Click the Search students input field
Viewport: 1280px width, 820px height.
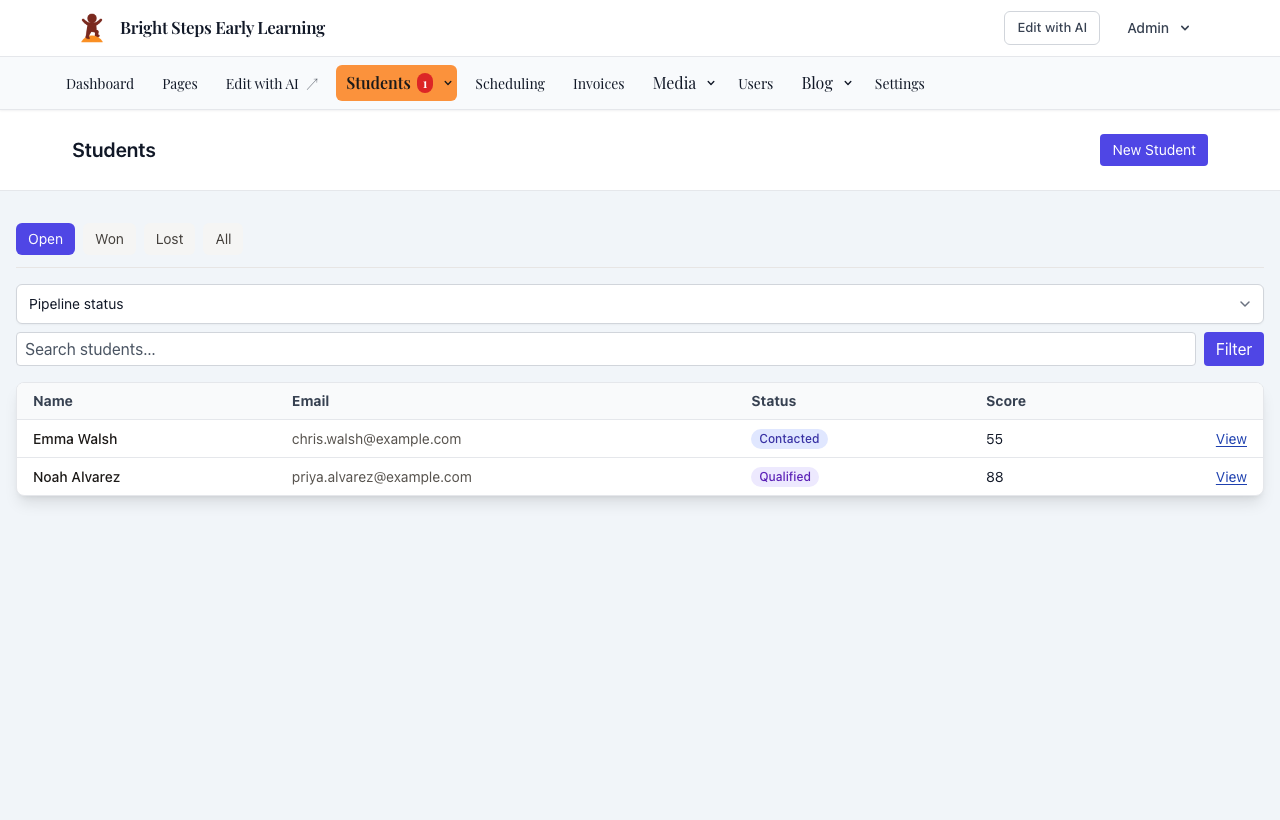click(x=606, y=349)
